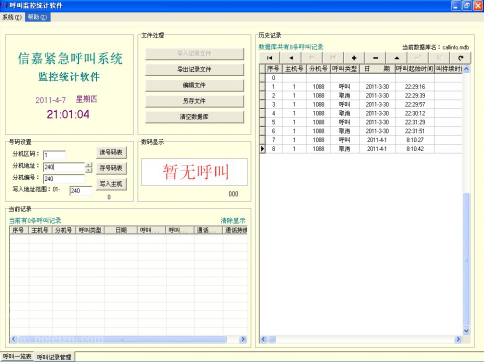Click the insert record plus button
The width and height of the screenshot is (484, 362).
pos(354,58)
